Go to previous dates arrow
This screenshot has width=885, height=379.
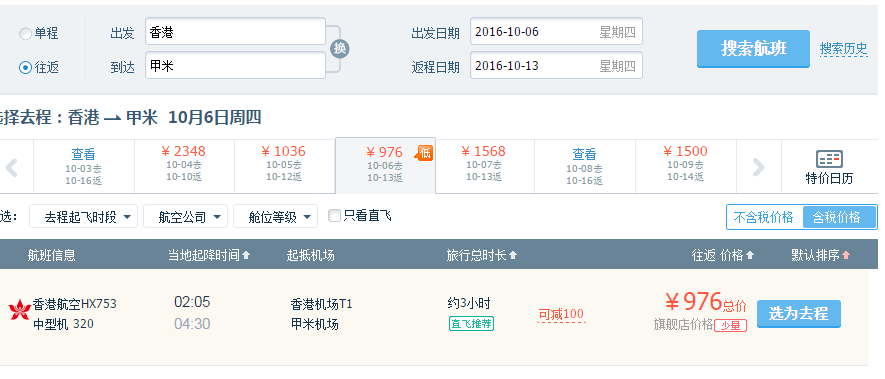(x=12, y=167)
